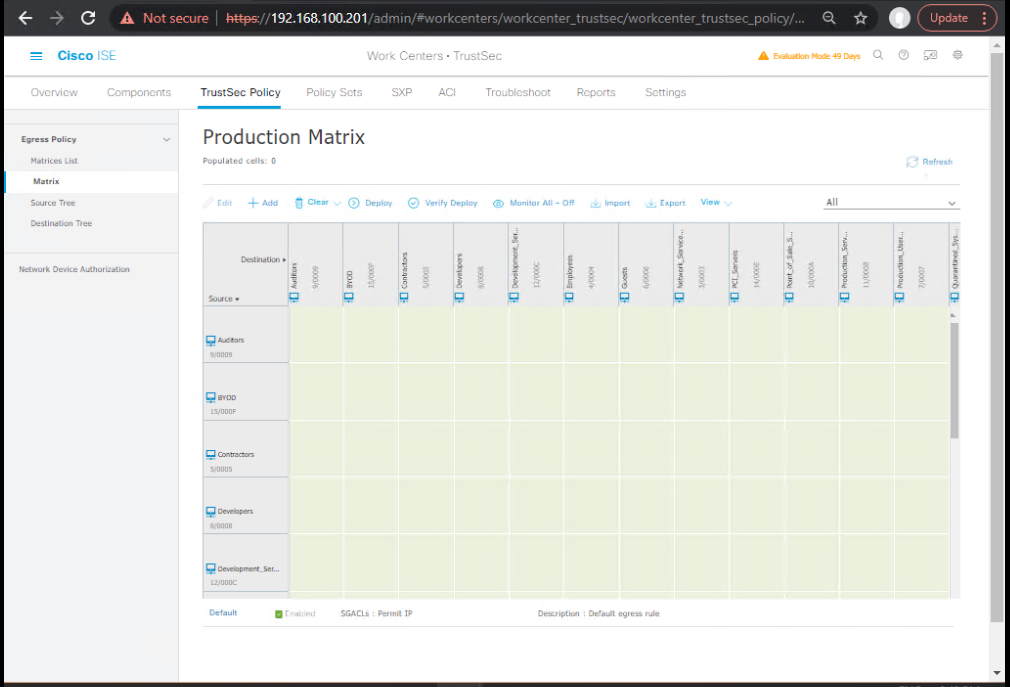Click the Contractors source row SGT icon
The width and height of the screenshot is (1010, 687).
click(x=211, y=454)
